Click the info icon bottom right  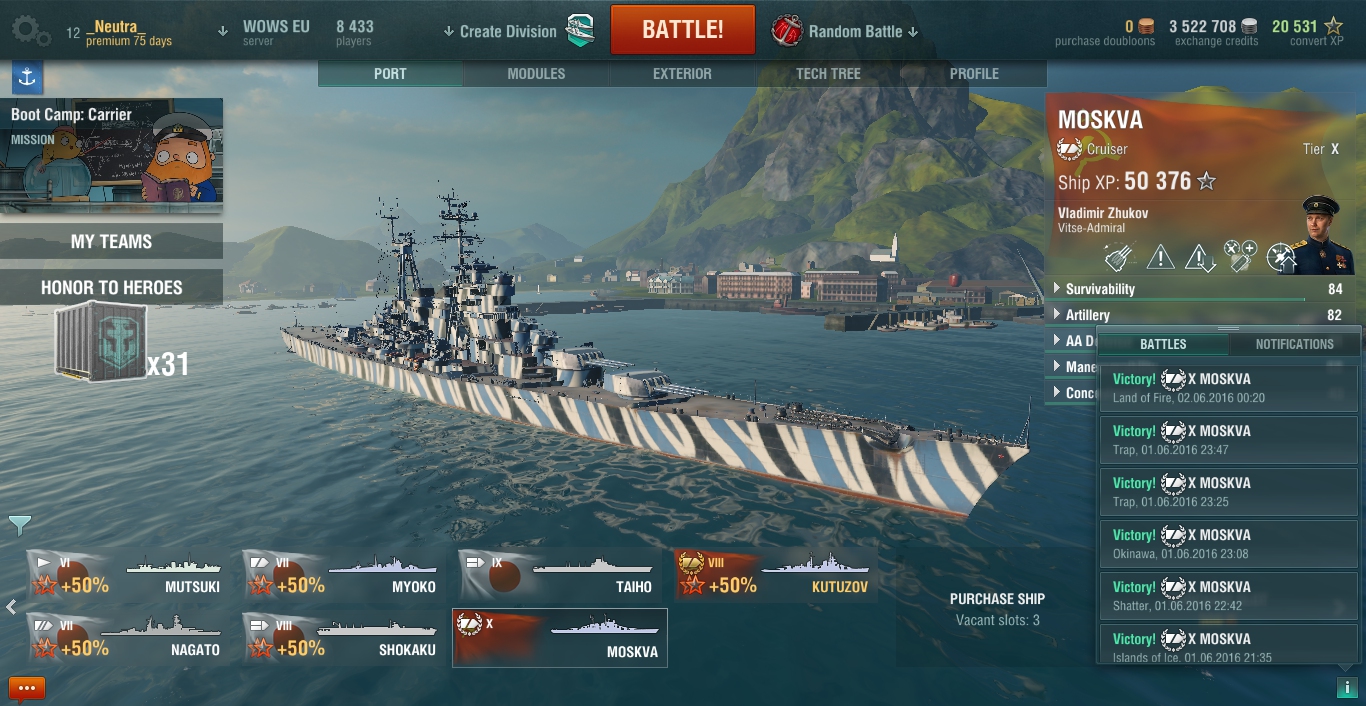[x=1347, y=687]
